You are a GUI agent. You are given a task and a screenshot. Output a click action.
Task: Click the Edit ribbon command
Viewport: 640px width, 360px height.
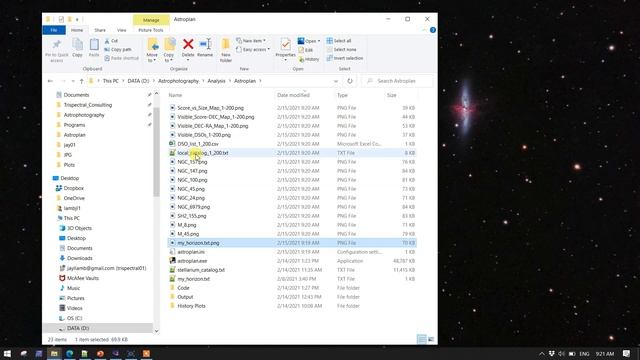click(x=306, y=50)
